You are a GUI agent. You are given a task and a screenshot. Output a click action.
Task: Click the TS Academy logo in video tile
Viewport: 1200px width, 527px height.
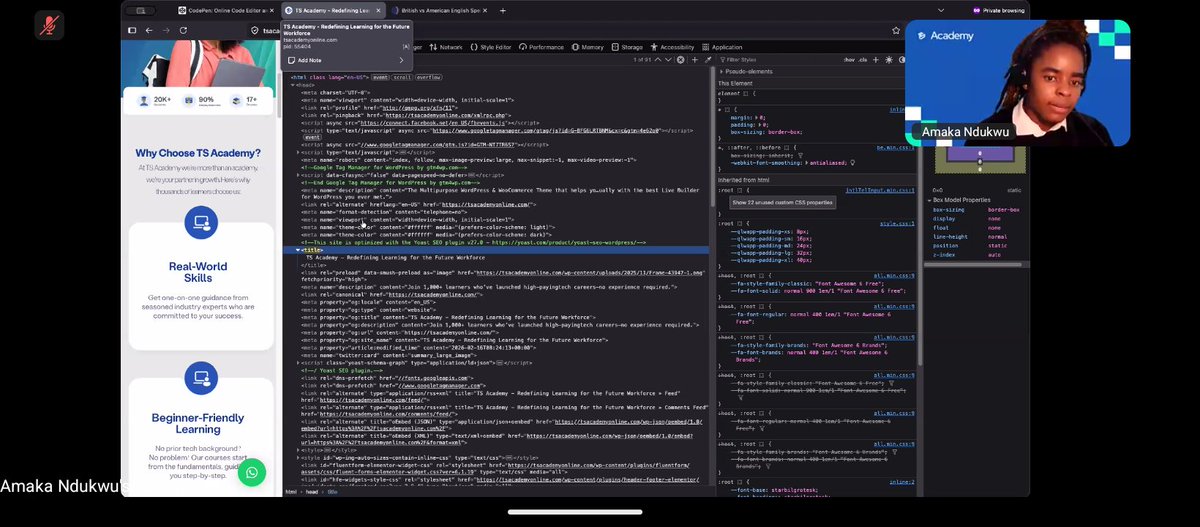point(945,35)
